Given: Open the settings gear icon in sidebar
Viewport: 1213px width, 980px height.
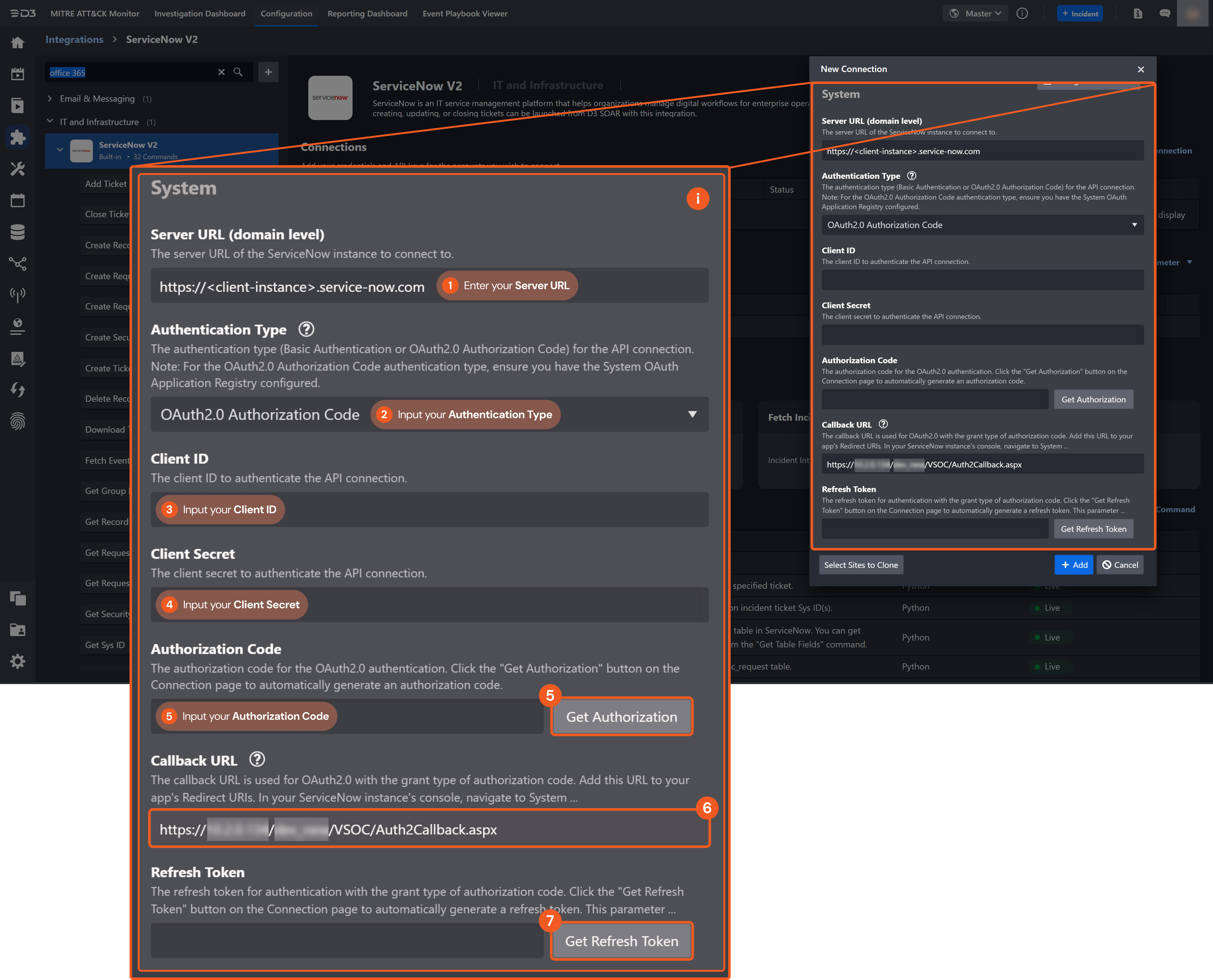Looking at the screenshot, I should point(17,661).
